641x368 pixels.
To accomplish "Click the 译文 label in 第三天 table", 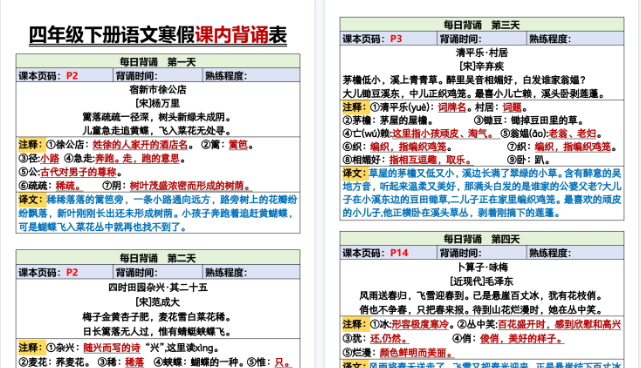I will click(355, 173).
